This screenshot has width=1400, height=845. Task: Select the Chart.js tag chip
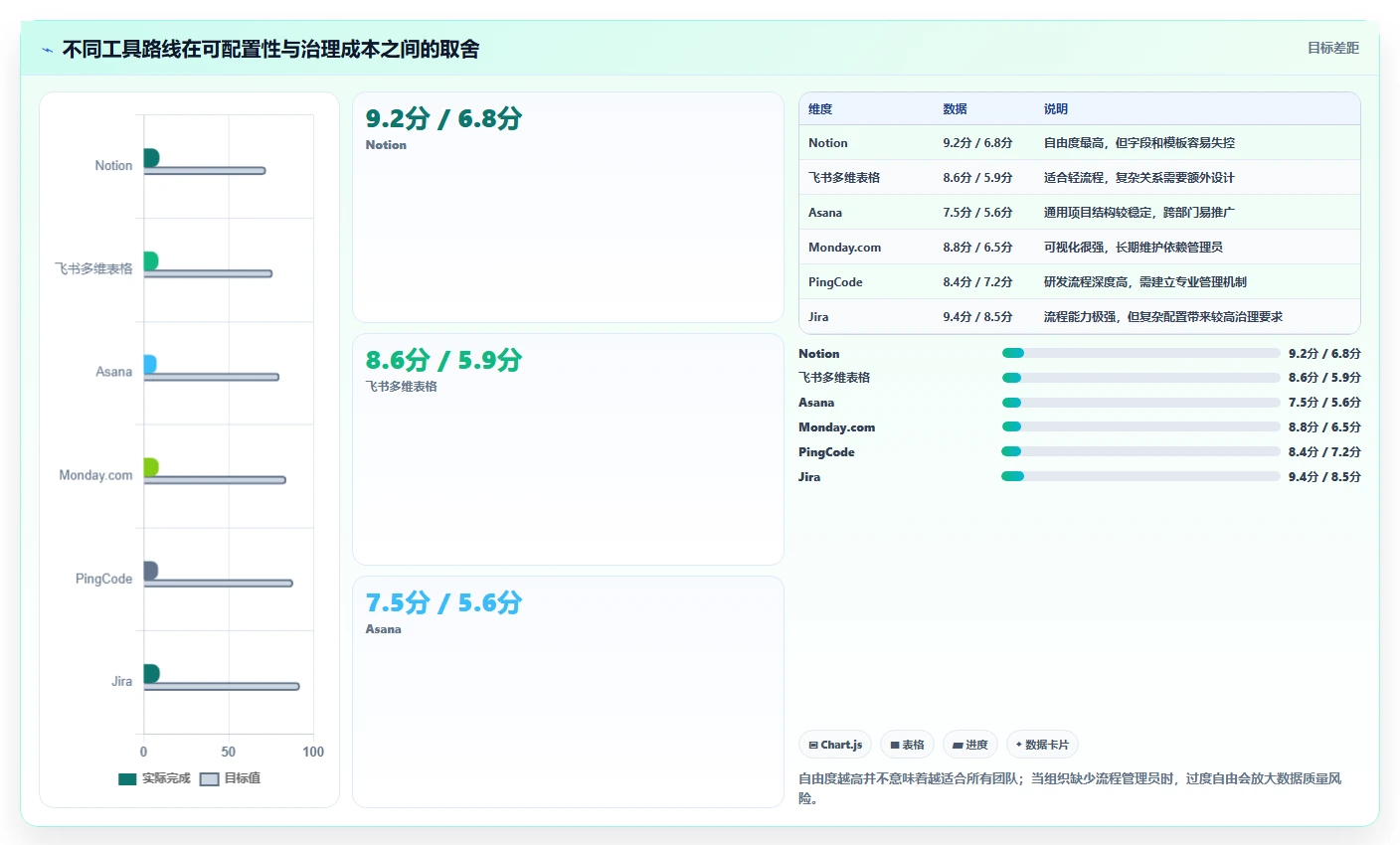(x=835, y=745)
